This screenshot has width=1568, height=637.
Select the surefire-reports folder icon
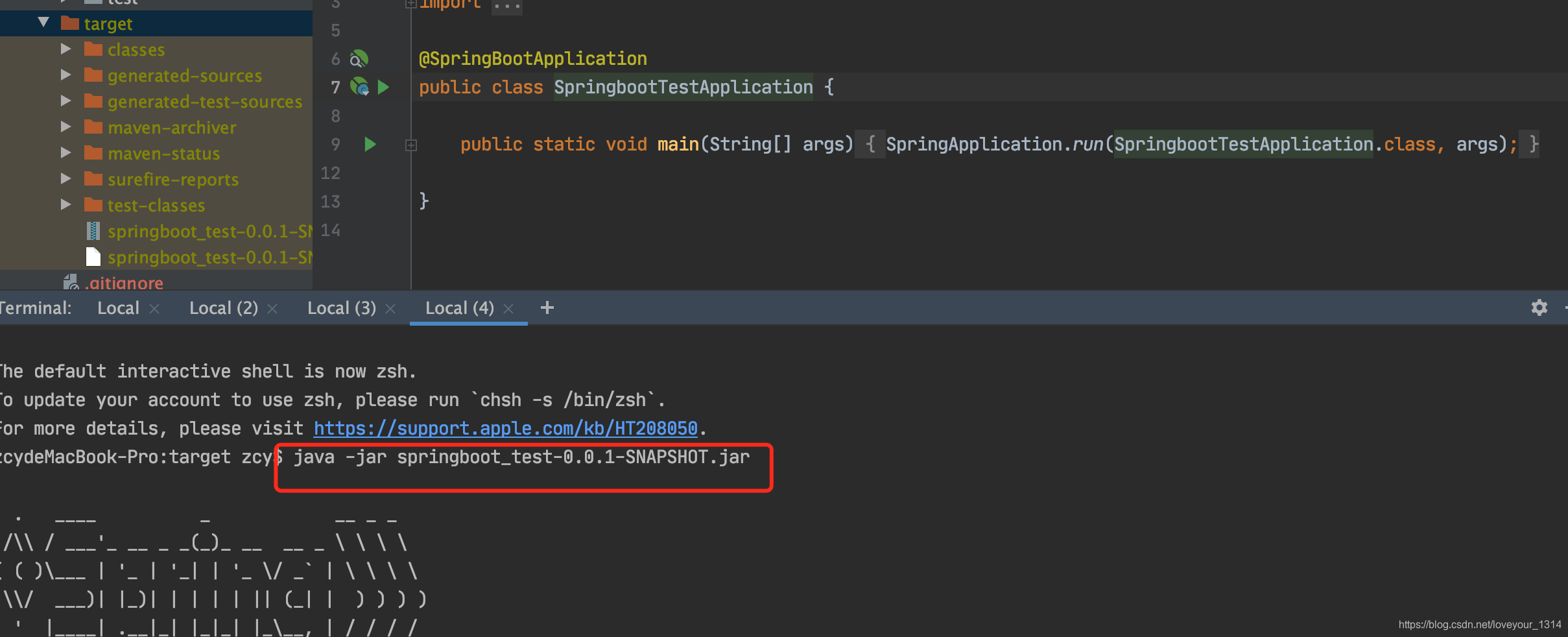pyautogui.click(x=93, y=179)
